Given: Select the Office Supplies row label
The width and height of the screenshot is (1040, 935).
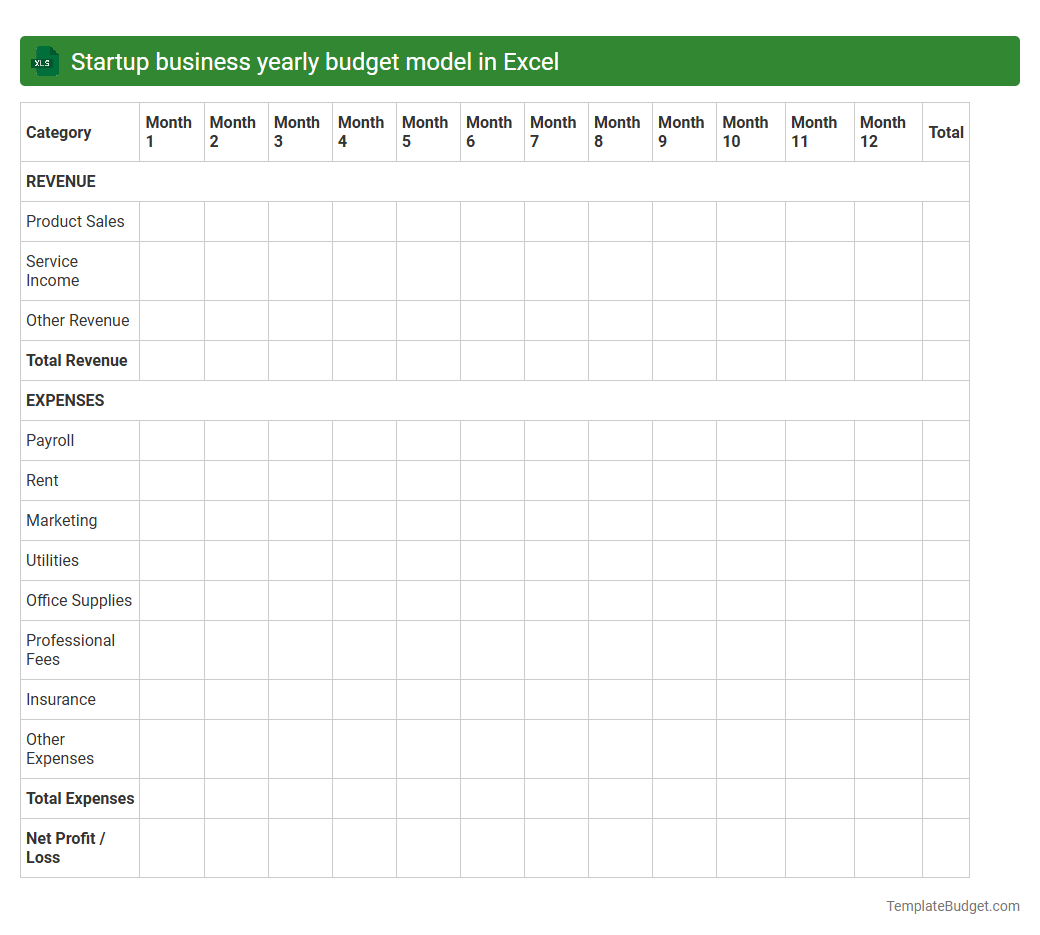Looking at the screenshot, I should tap(79, 600).
